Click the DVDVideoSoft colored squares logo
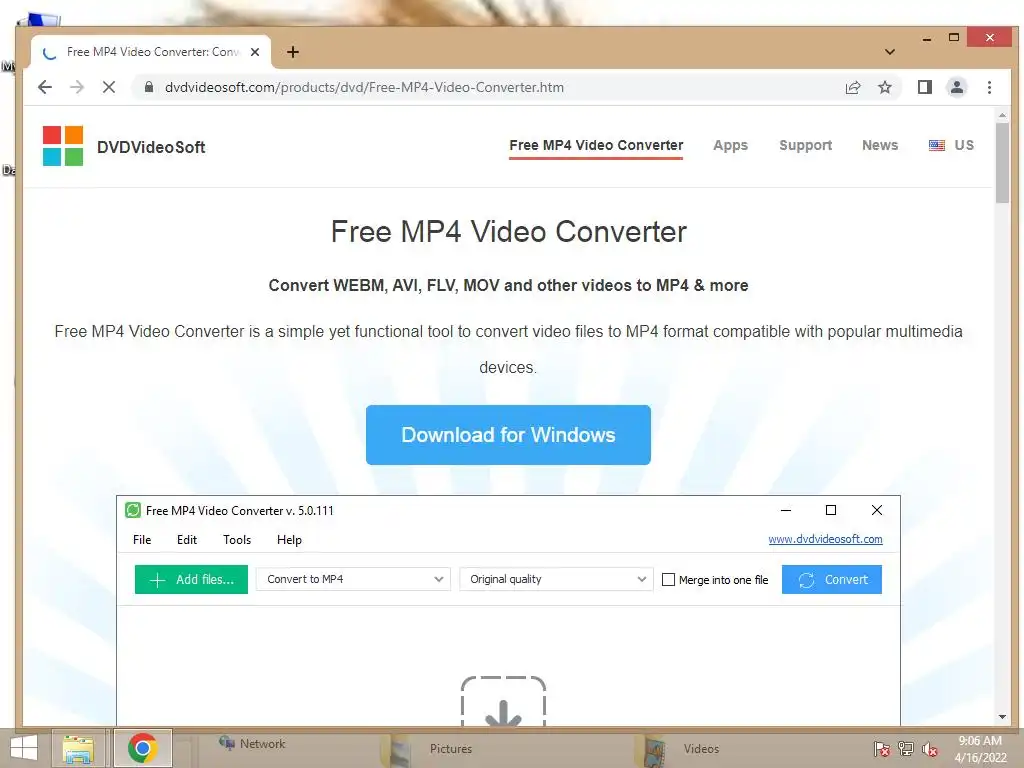 pyautogui.click(x=63, y=146)
